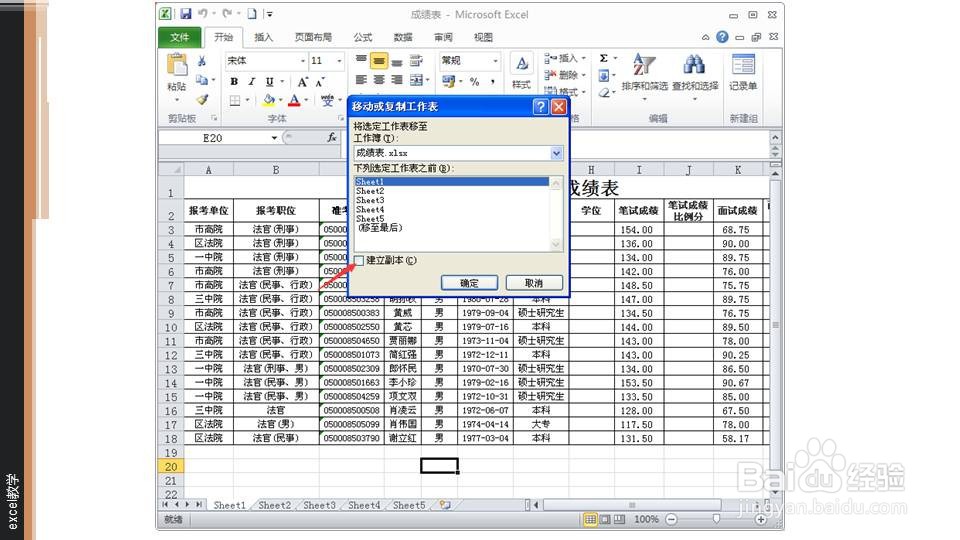Screen dimensions: 960x540
Task: Open the Merge and Center dropdown
Action: pos(427,80)
